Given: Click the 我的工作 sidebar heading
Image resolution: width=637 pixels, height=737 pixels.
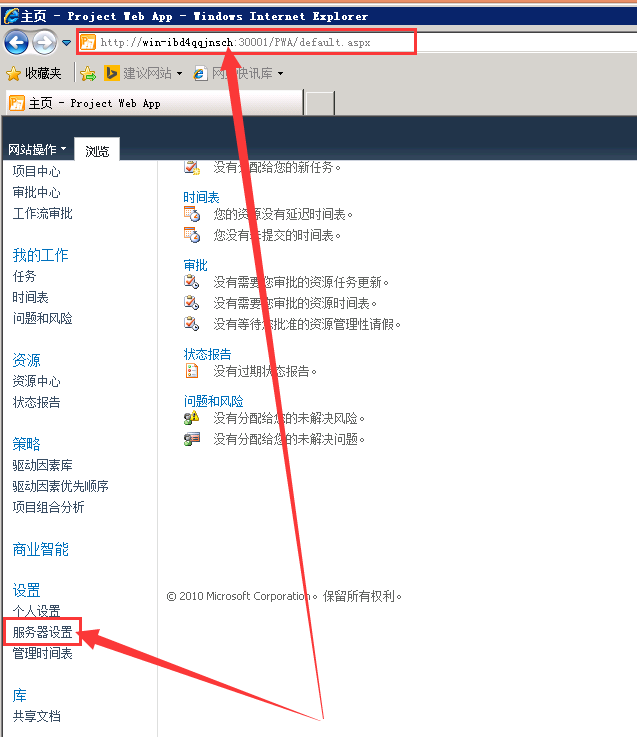Looking at the screenshot, I should pos(40,255).
